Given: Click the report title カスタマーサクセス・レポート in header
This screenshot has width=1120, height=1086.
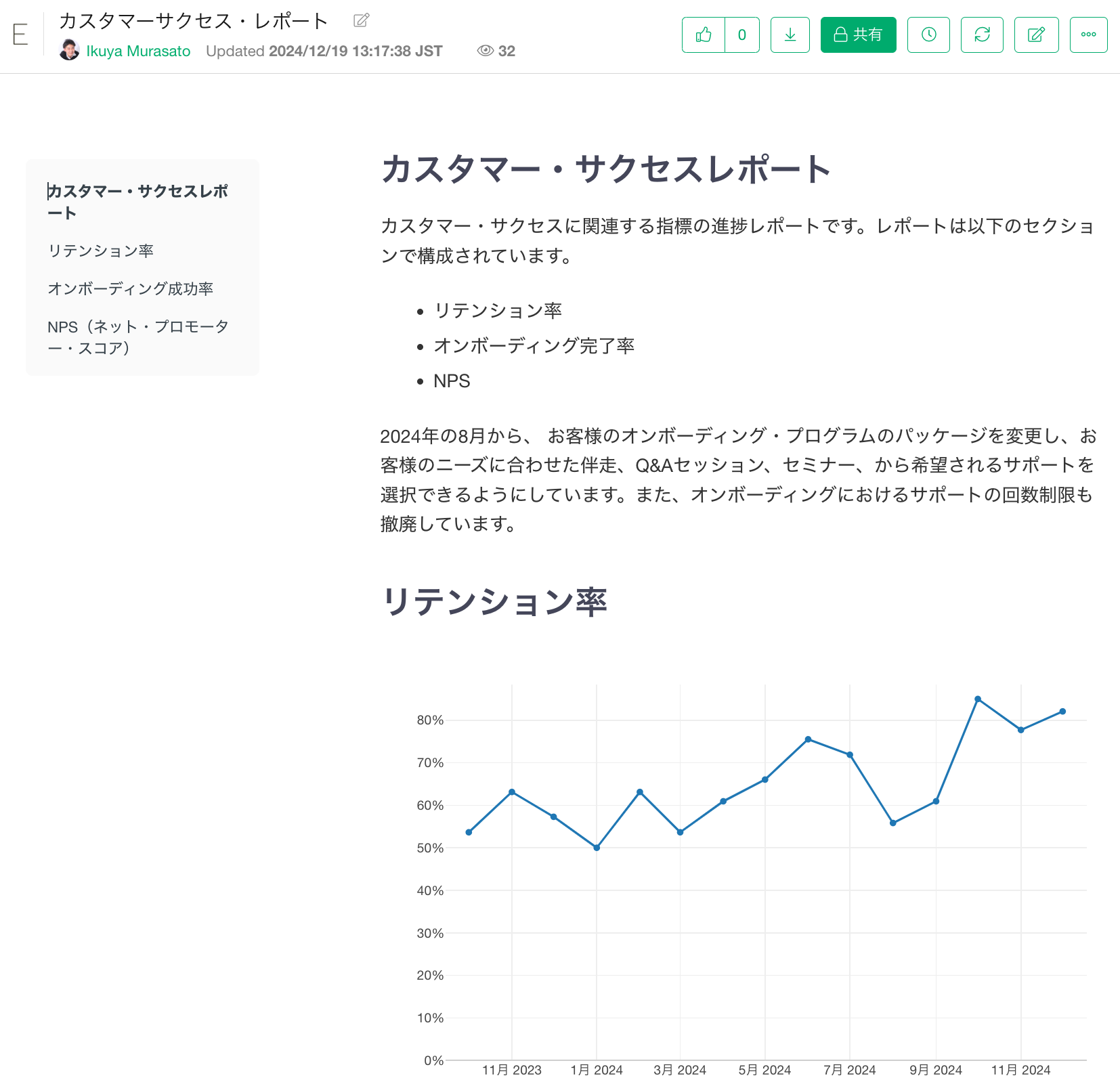Looking at the screenshot, I should (x=194, y=21).
